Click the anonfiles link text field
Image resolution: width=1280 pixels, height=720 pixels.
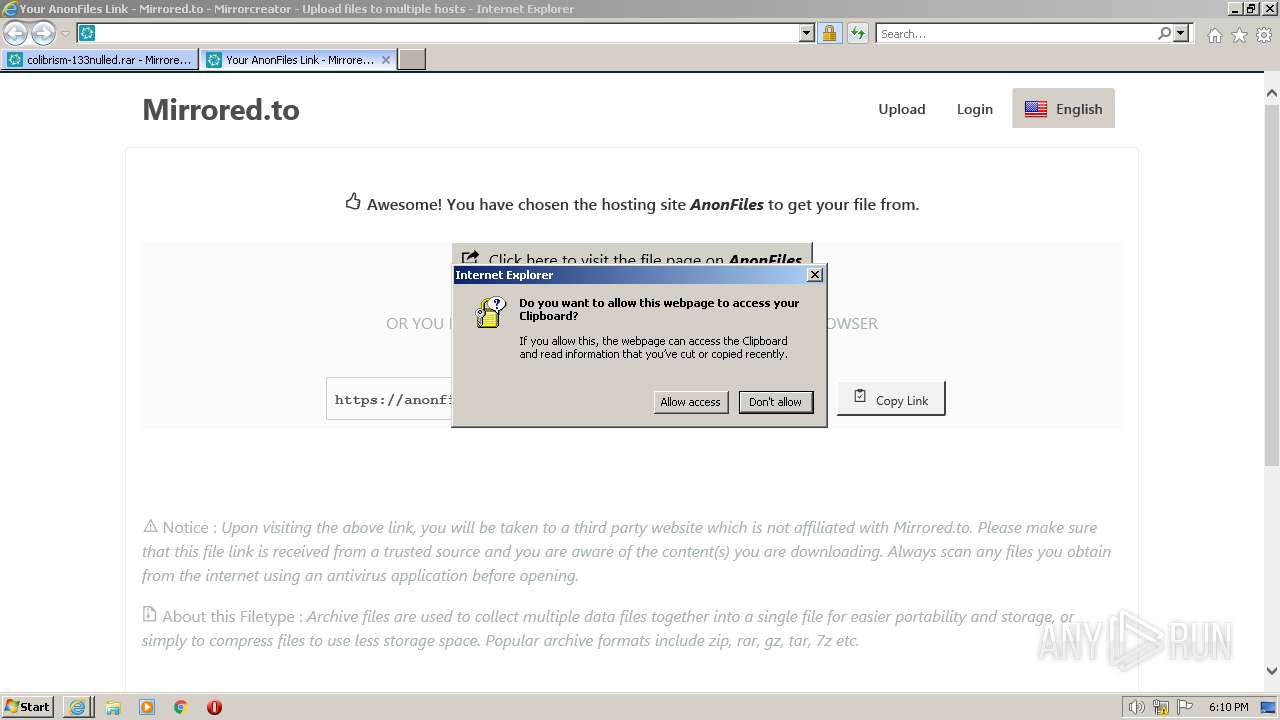[389, 399]
